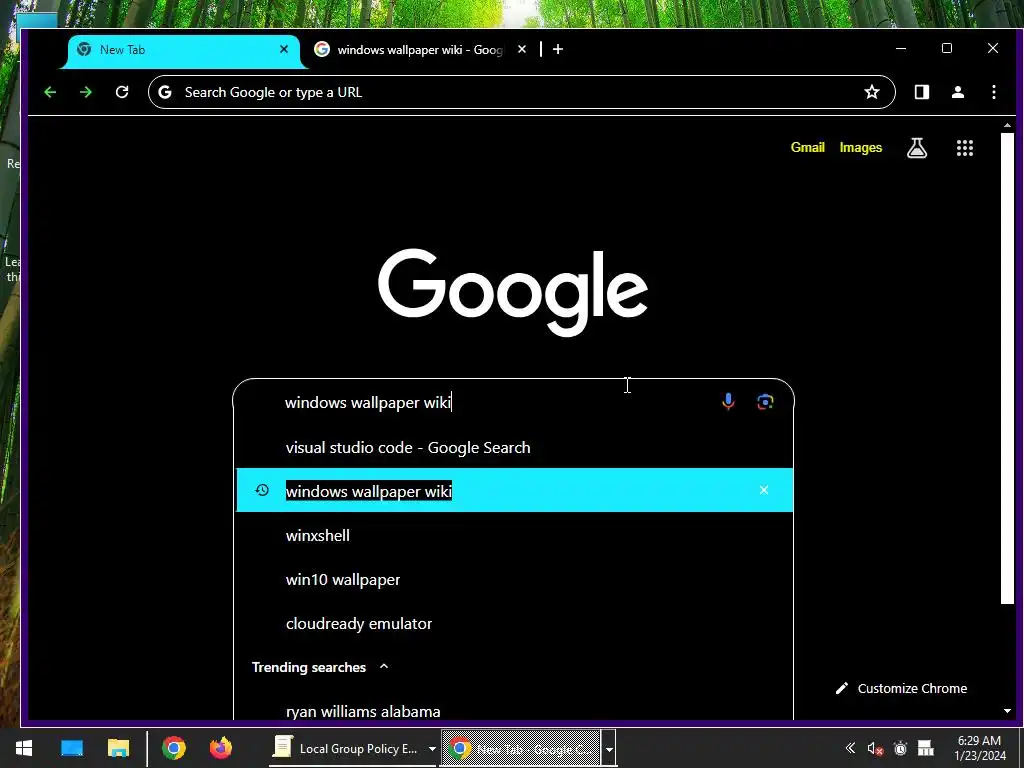Switch to 'windows wallpaper wiki' tab
Viewport: 1024px width, 768px height.
click(421, 50)
